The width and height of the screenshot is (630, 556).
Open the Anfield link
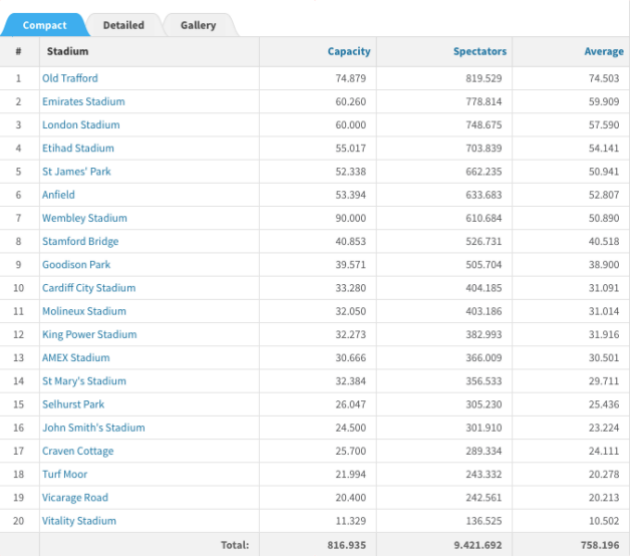click(x=58, y=195)
